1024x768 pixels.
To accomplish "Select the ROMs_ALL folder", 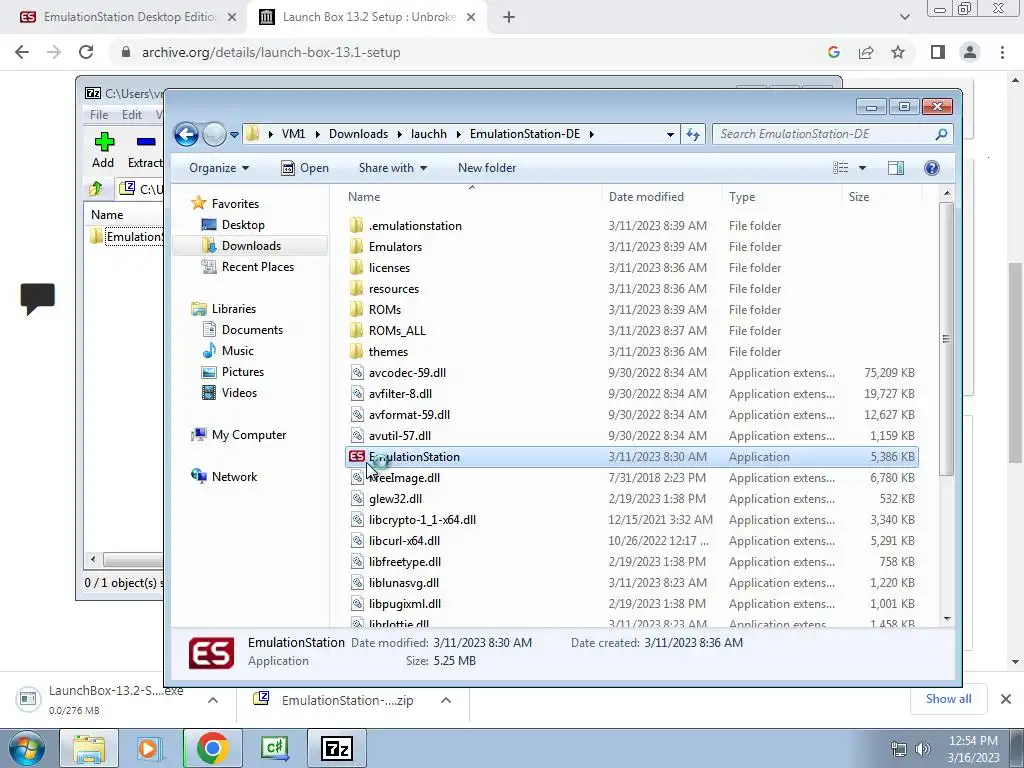I will [397, 330].
